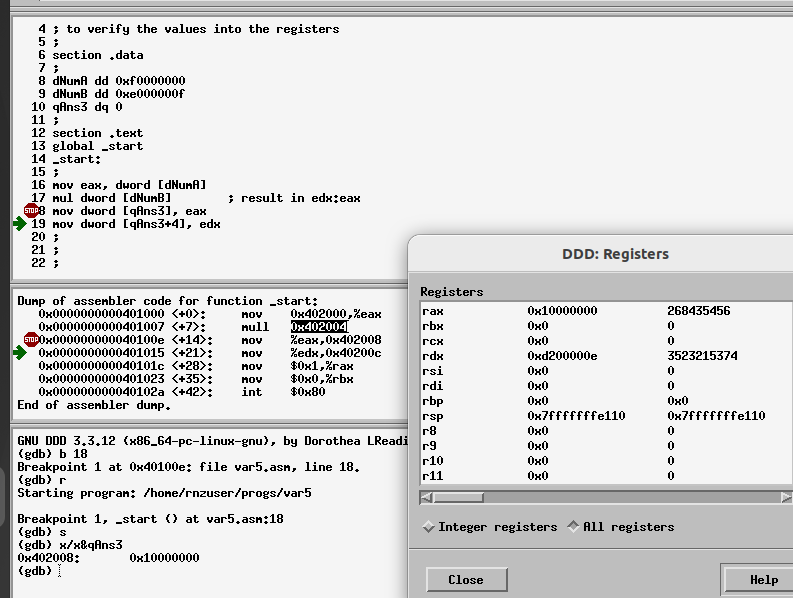Click source line 6 section .data

click(98, 55)
